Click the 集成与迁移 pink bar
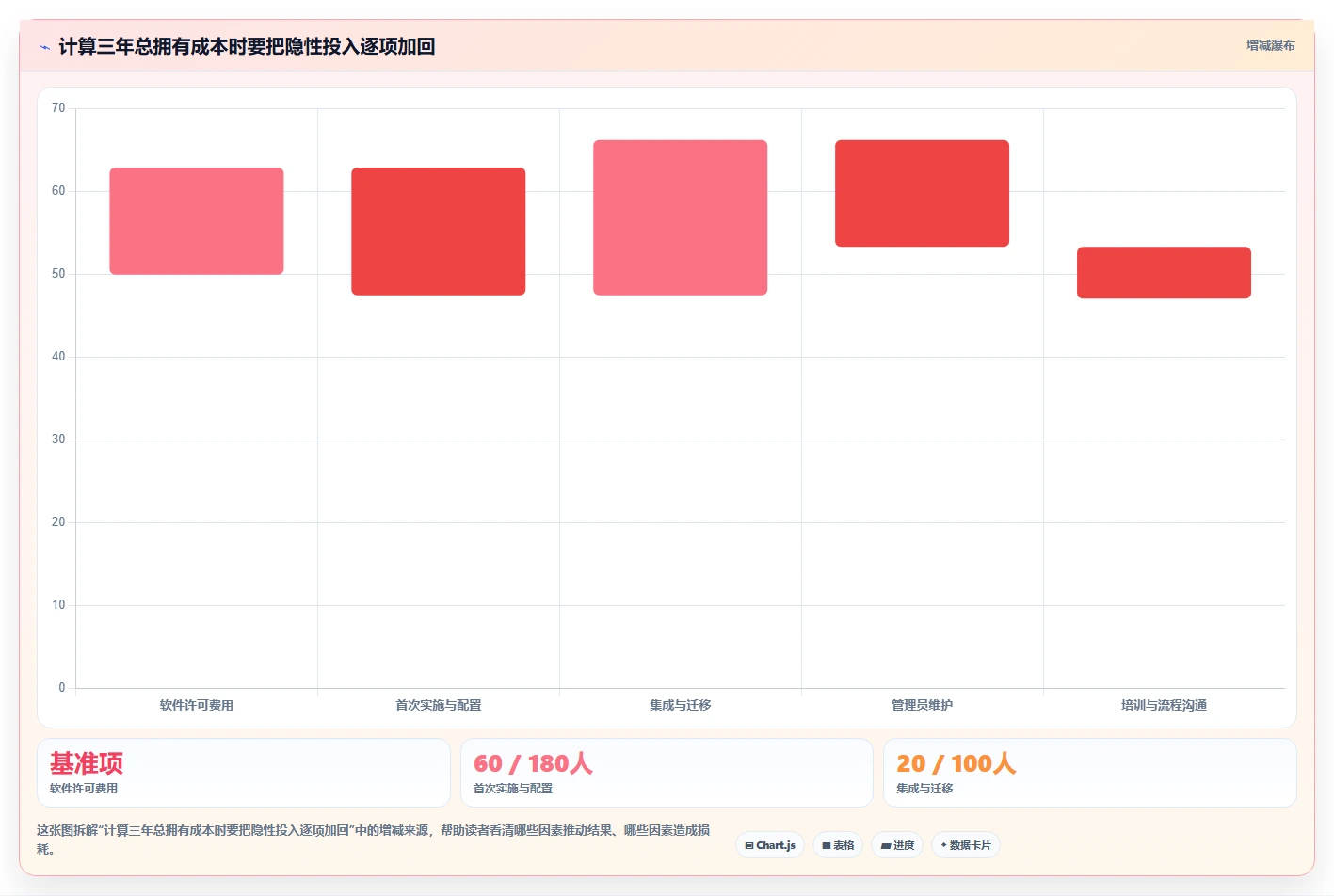The width and height of the screenshot is (1334, 896). pyautogui.click(x=680, y=217)
